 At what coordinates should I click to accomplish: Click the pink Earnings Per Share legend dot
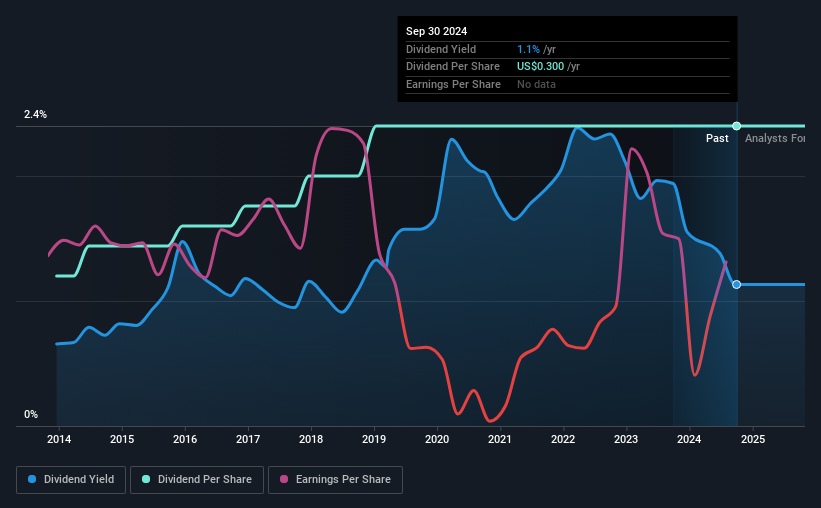pyautogui.click(x=284, y=479)
